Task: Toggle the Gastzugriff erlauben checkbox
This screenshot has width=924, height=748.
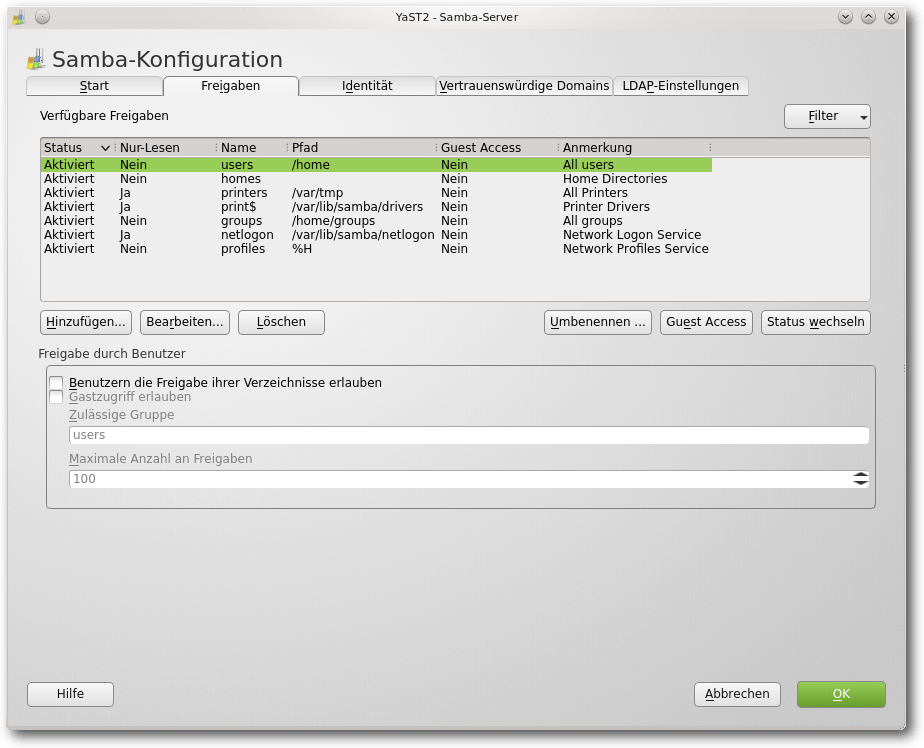Action: 56,397
